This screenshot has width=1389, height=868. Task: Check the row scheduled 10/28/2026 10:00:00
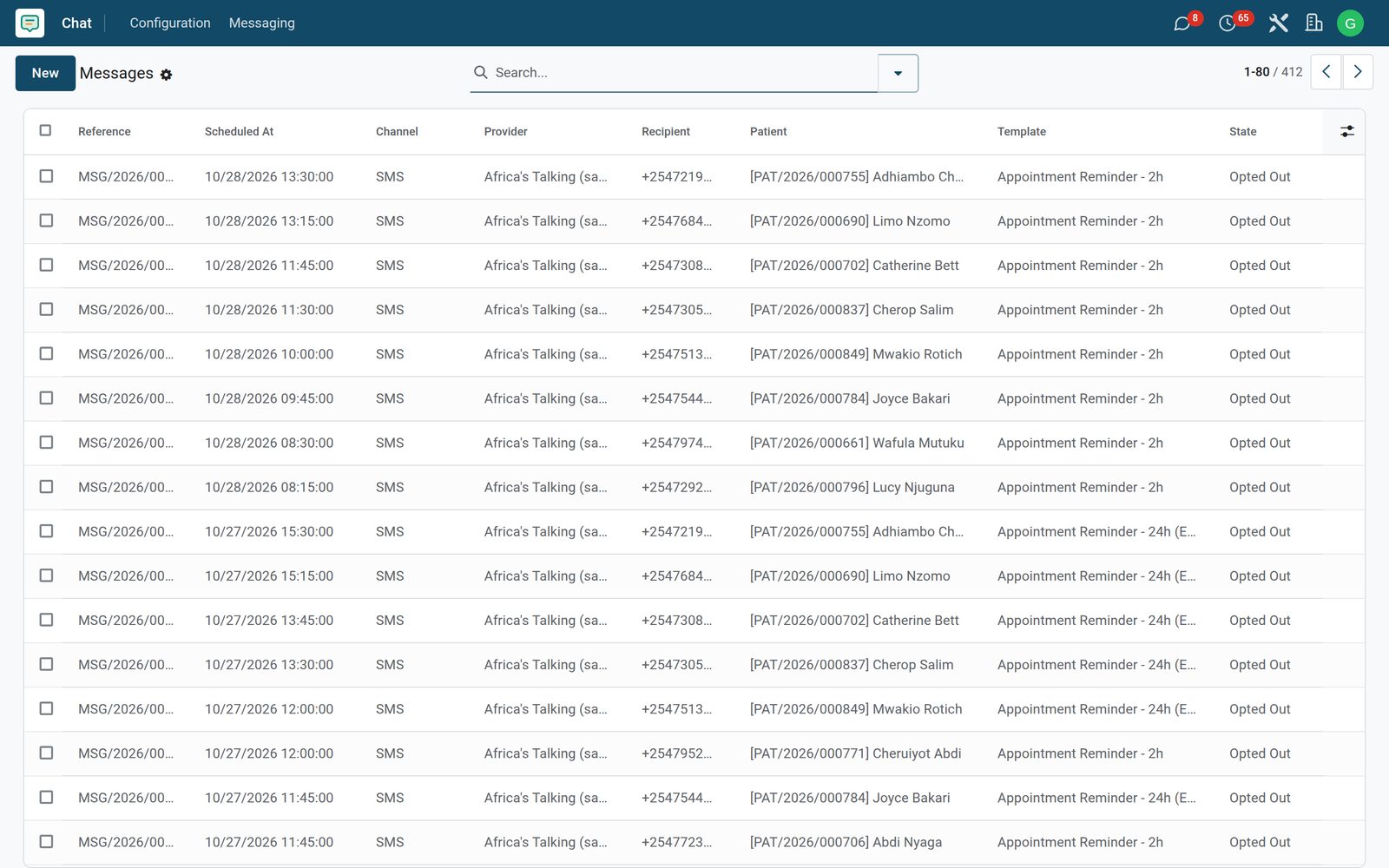[x=46, y=353]
